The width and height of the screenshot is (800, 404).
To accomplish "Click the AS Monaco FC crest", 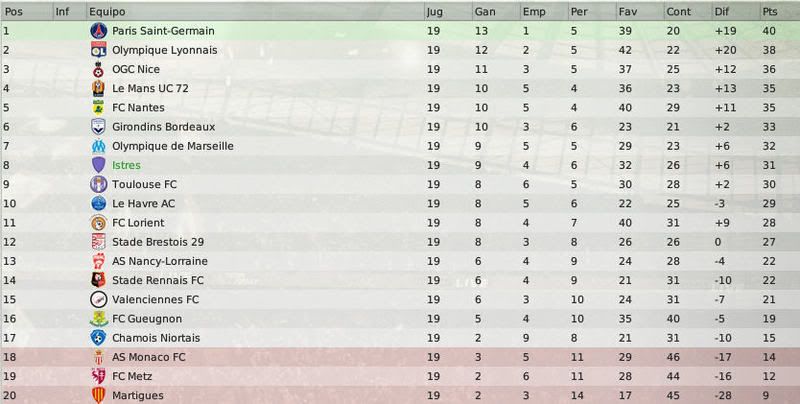I will pyautogui.click(x=98, y=357).
